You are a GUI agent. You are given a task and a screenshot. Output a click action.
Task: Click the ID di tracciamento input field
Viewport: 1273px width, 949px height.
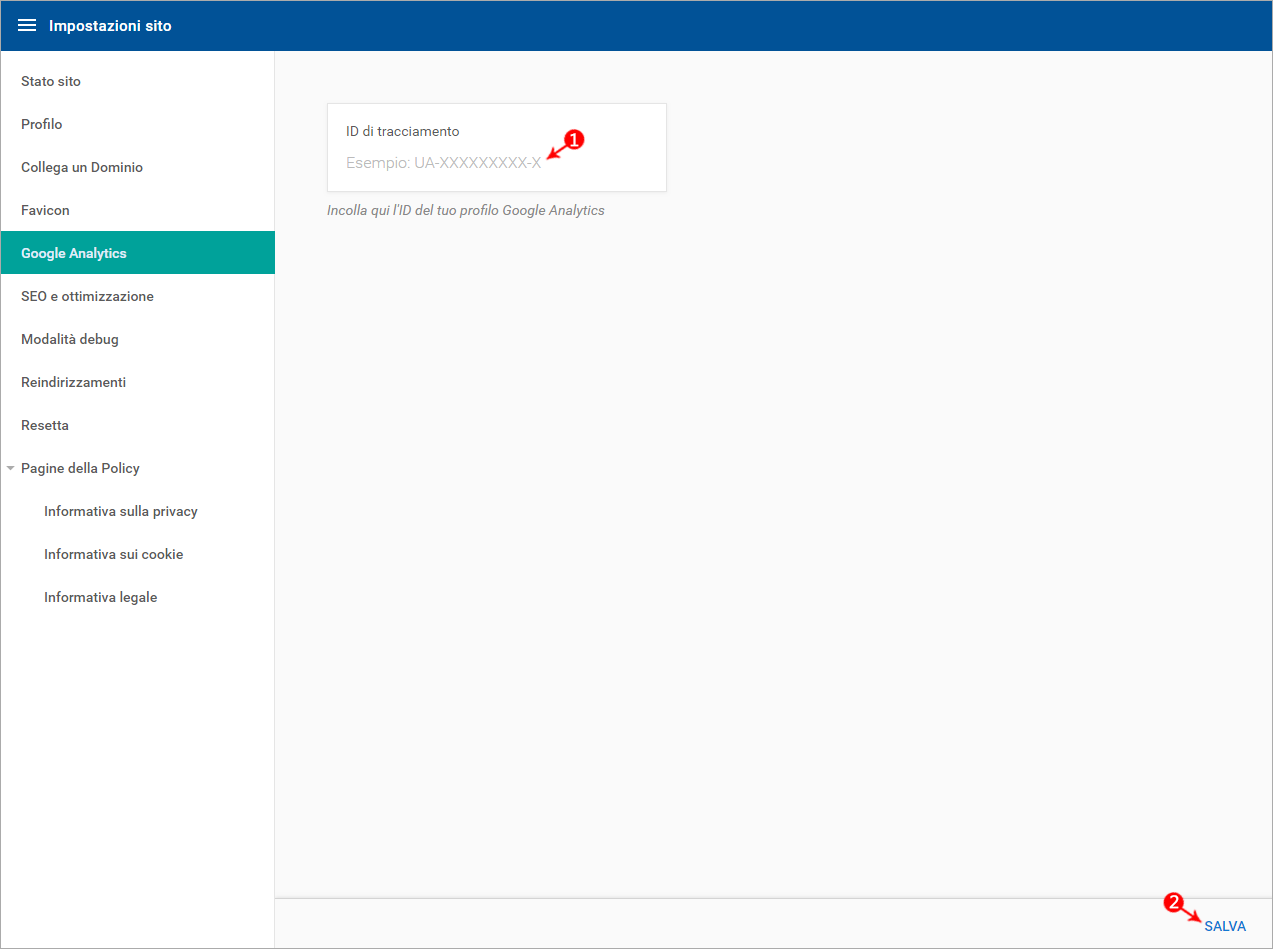(x=496, y=162)
